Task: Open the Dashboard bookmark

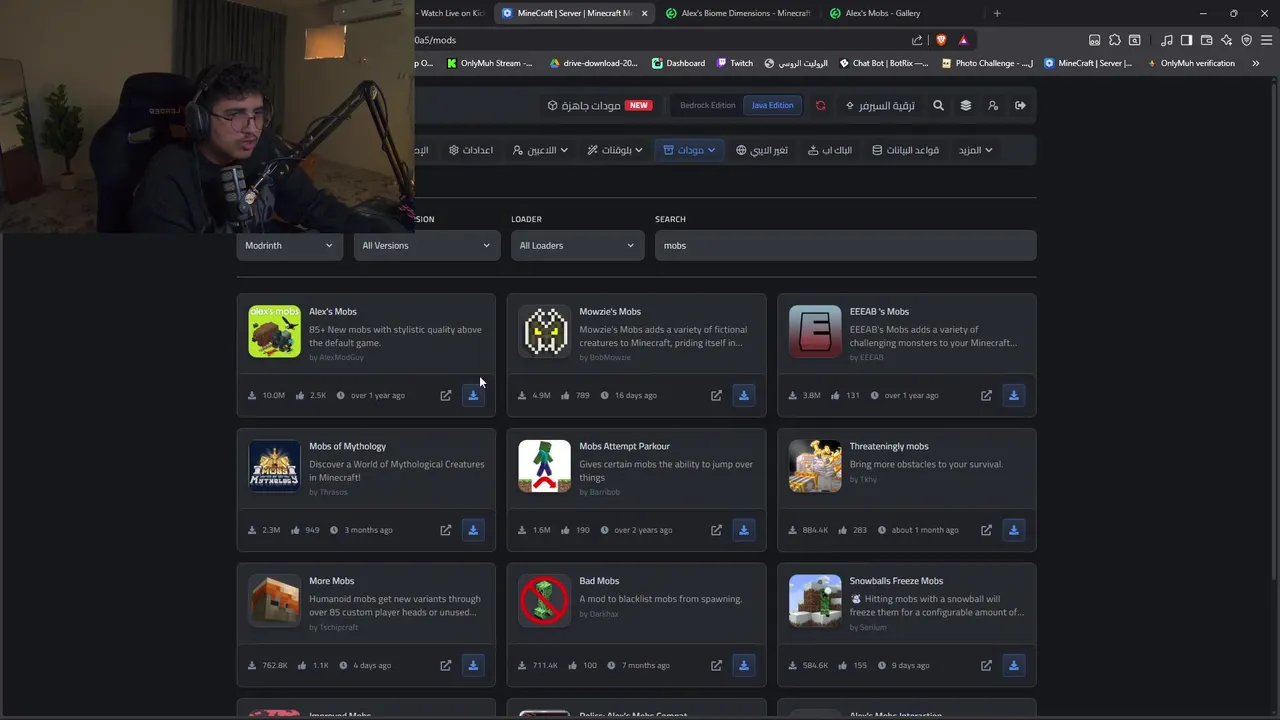Action: 678,63
